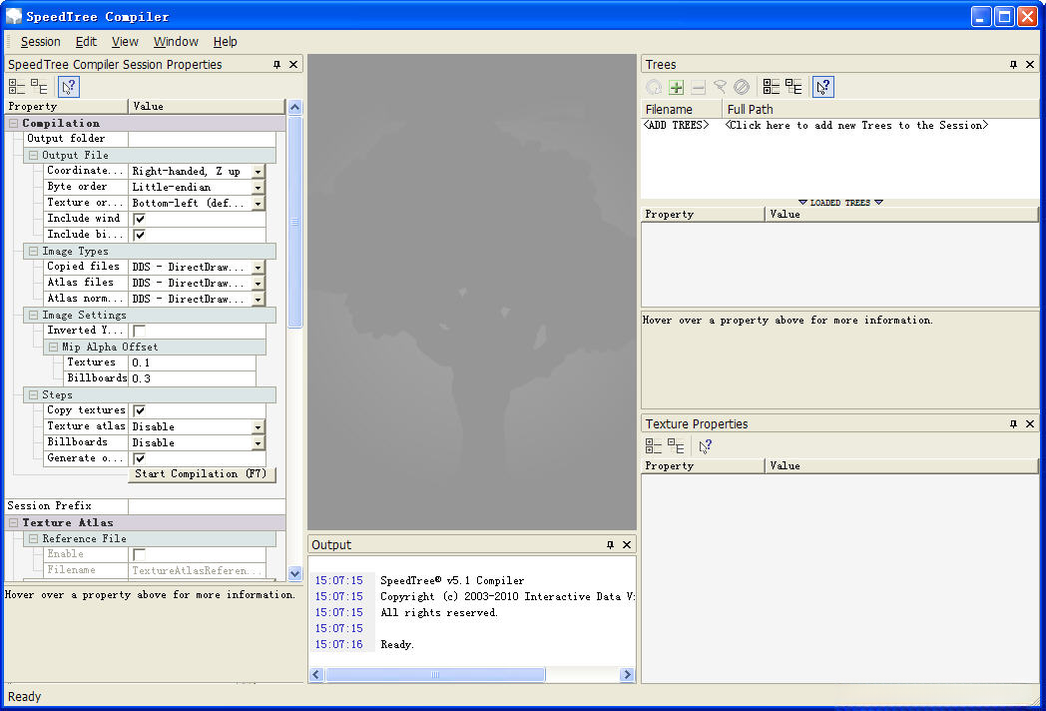Click the Output folder value field
Screen dimensions: 1046x711
coord(202,139)
